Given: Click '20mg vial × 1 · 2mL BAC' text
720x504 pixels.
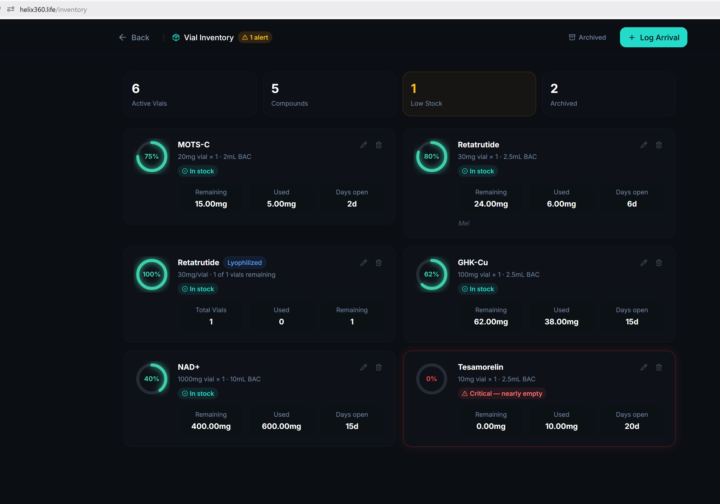Looking at the screenshot, I should (214, 157).
